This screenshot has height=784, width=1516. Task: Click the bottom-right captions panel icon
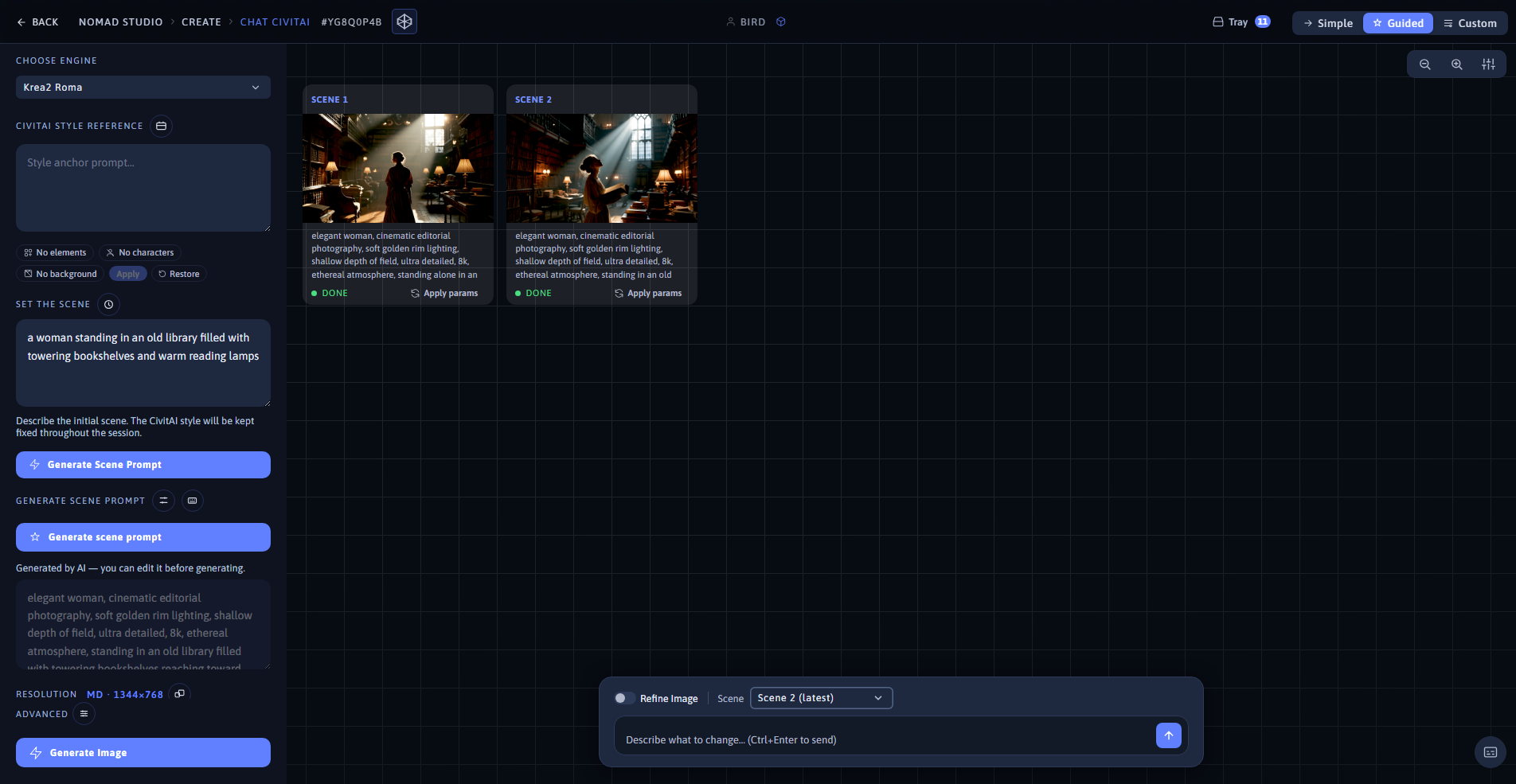(1491, 752)
